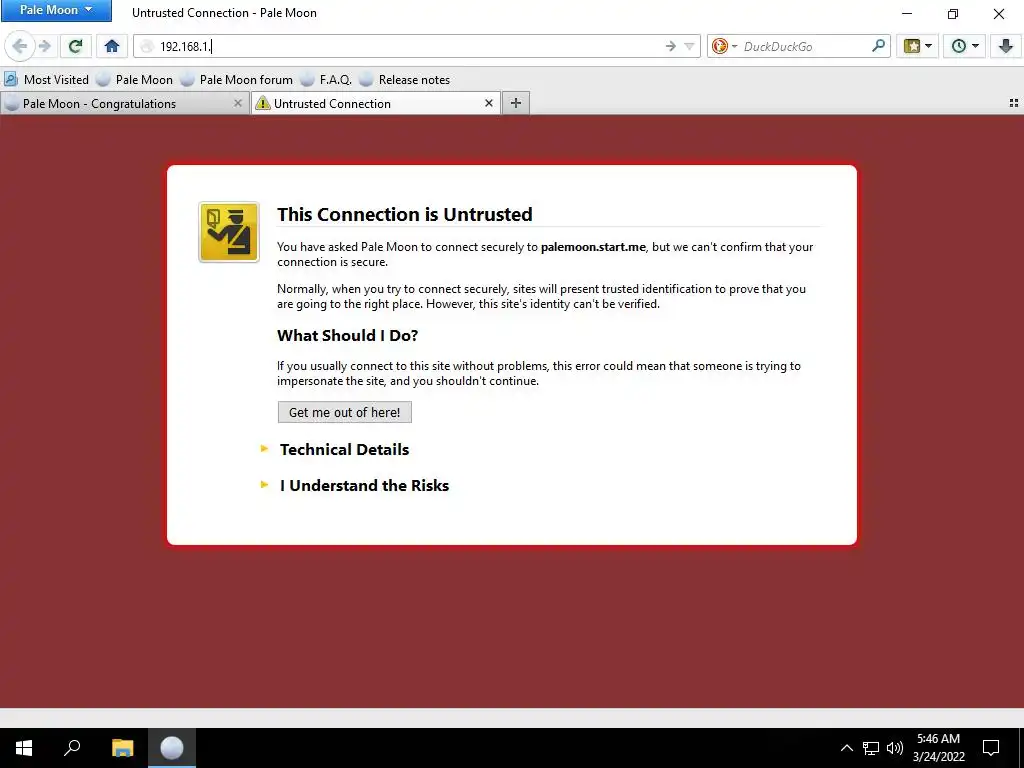Click the tab groups grid icon
Screen dimensions: 1024x768
[x=1014, y=103]
